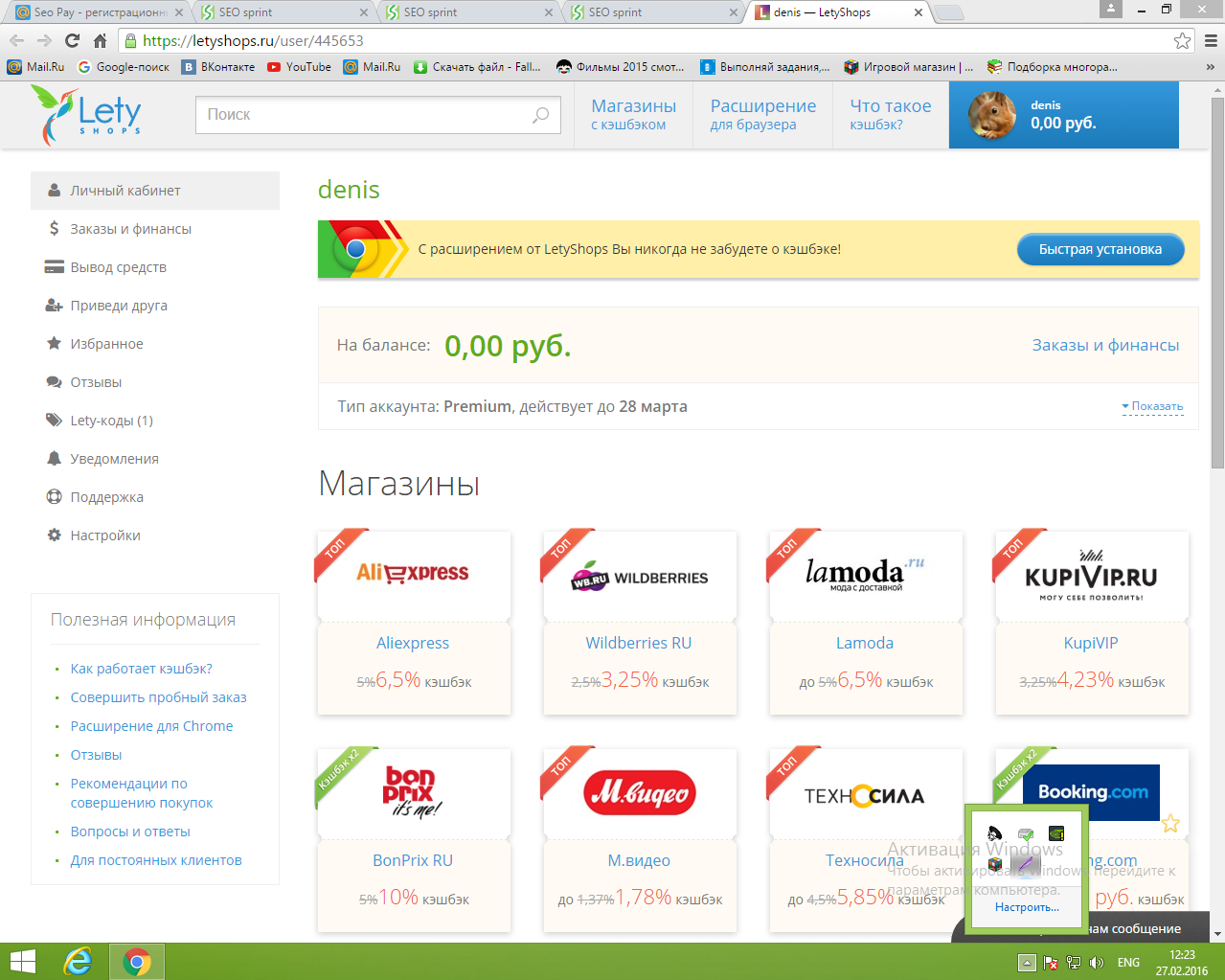Screen dimensions: 1225x980
Task: Open М.видео store card logo
Action: pos(639,791)
